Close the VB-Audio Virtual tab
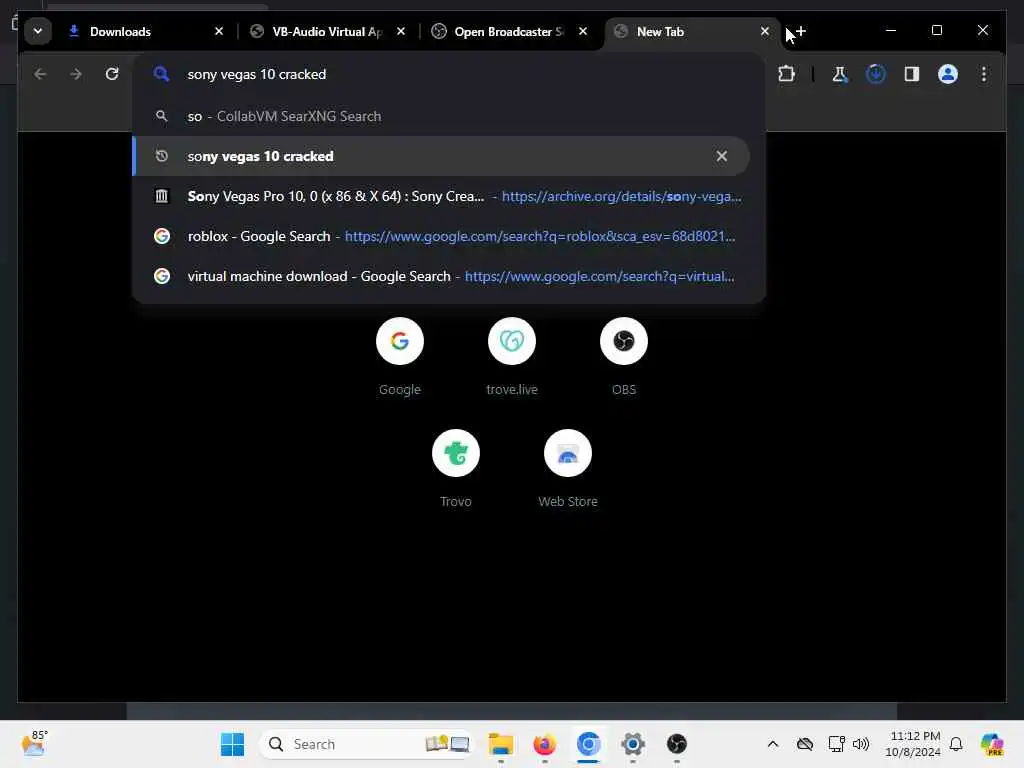The height and width of the screenshot is (768, 1024). pyautogui.click(x=401, y=31)
